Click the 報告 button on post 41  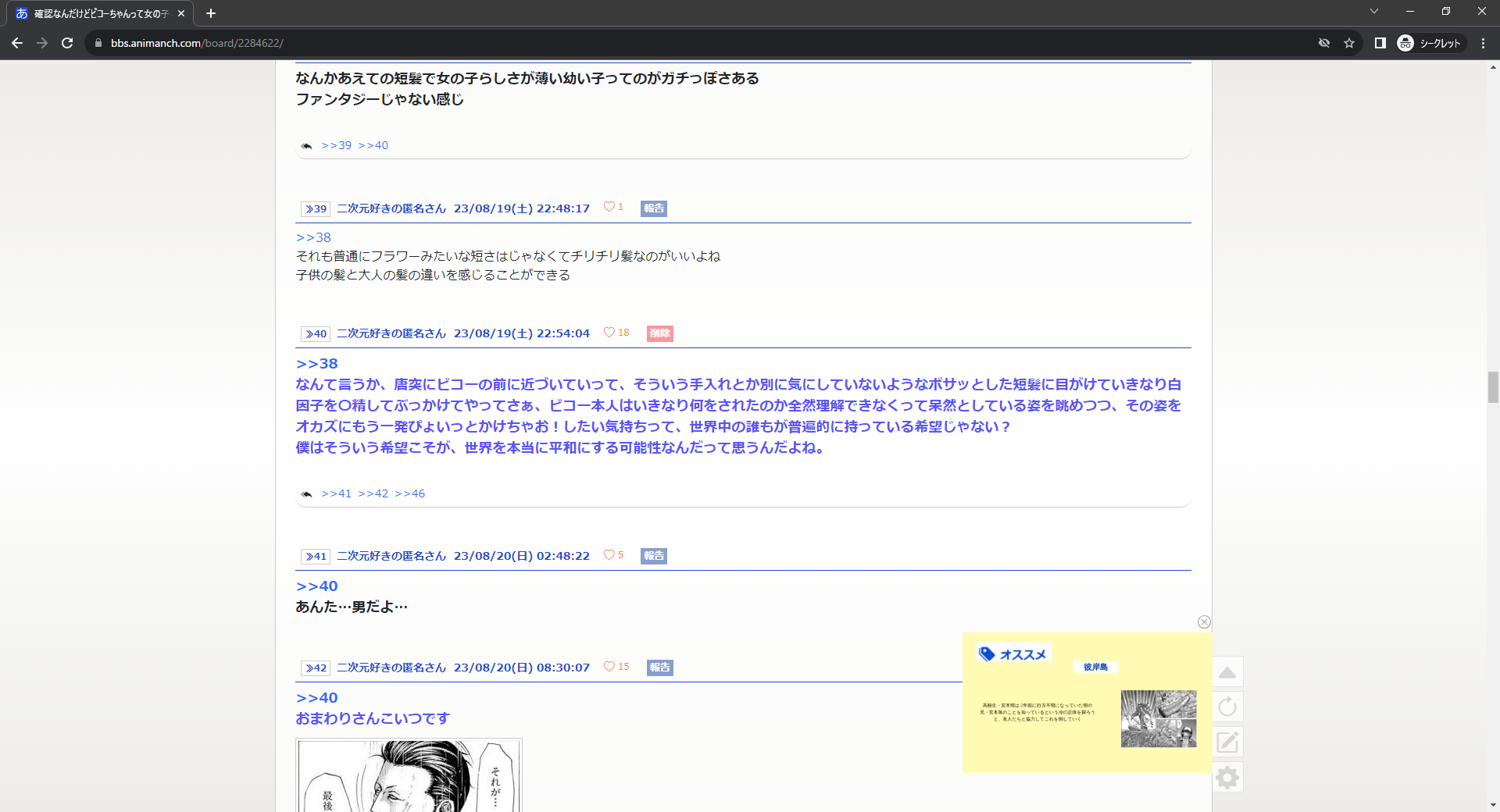(x=653, y=556)
